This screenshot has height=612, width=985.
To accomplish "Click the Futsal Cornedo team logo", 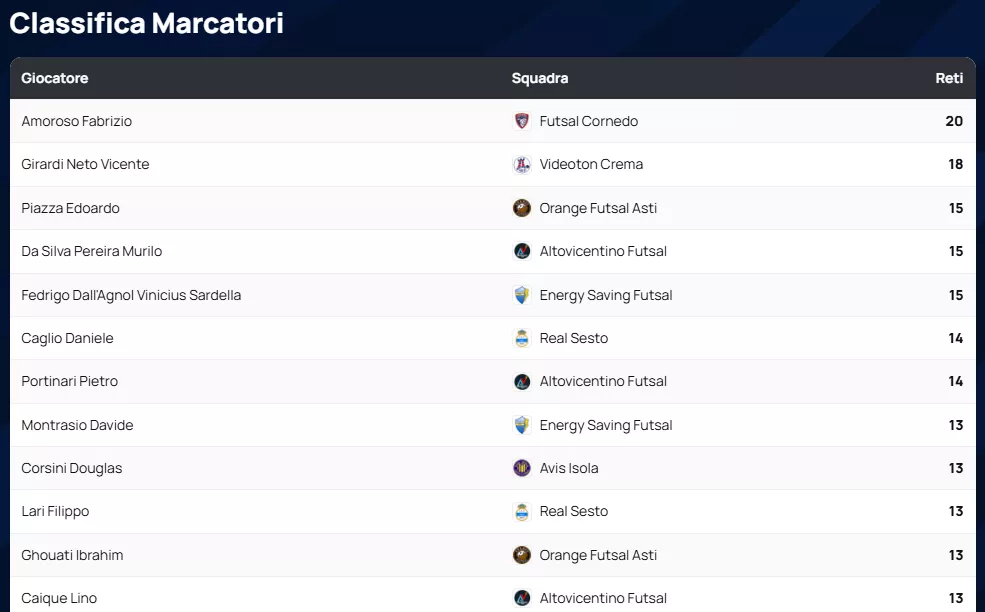I will pyautogui.click(x=522, y=121).
